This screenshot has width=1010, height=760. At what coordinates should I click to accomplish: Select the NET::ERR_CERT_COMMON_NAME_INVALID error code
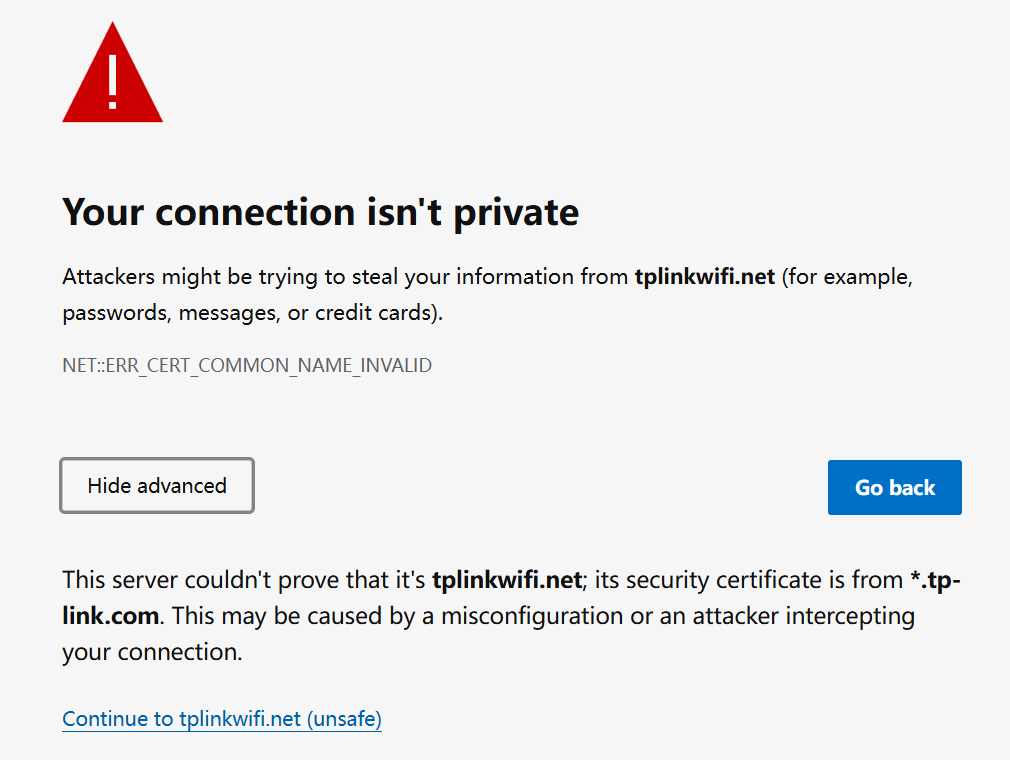click(x=246, y=365)
